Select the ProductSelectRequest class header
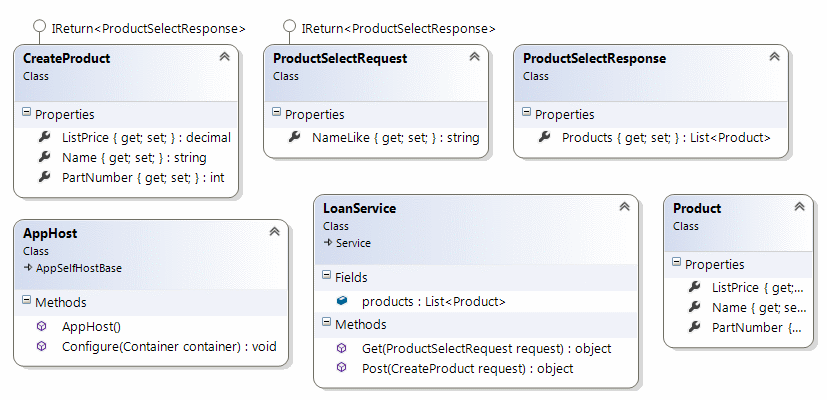Viewport: 827px width, 400px height. [340, 59]
